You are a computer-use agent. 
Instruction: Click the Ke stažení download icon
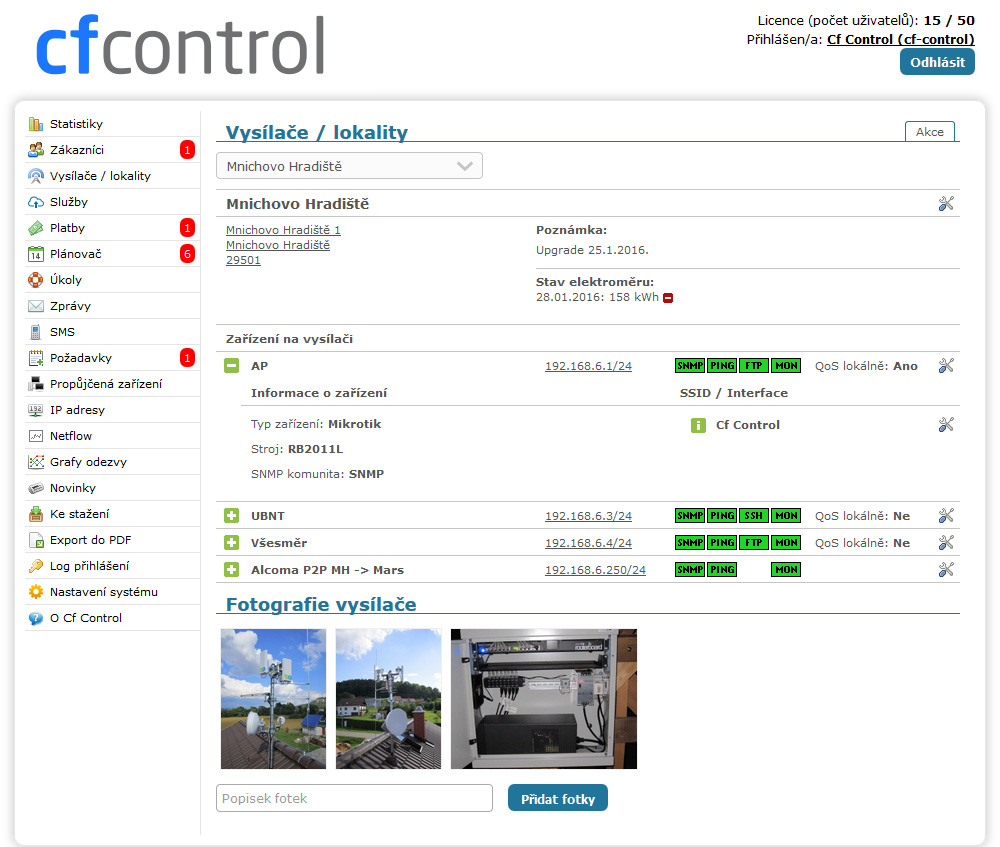click(x=36, y=514)
